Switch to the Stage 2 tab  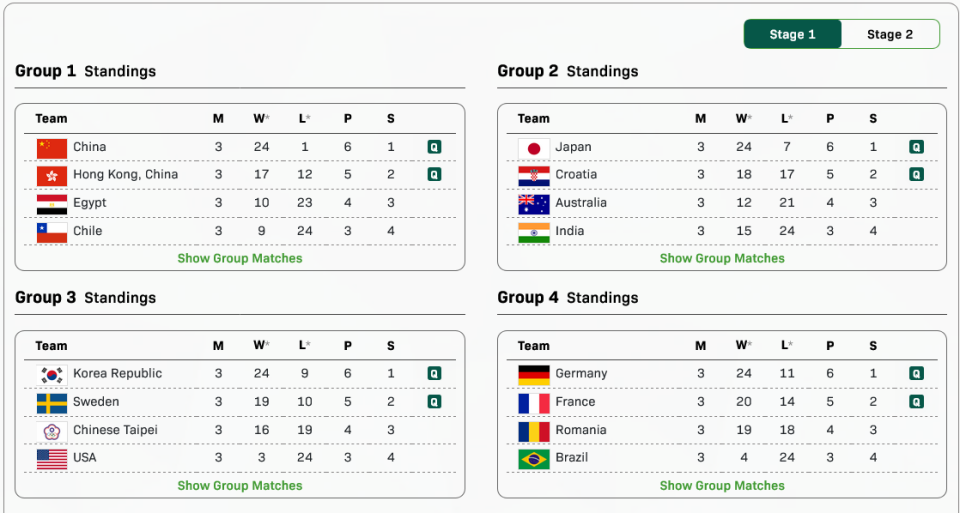889,34
